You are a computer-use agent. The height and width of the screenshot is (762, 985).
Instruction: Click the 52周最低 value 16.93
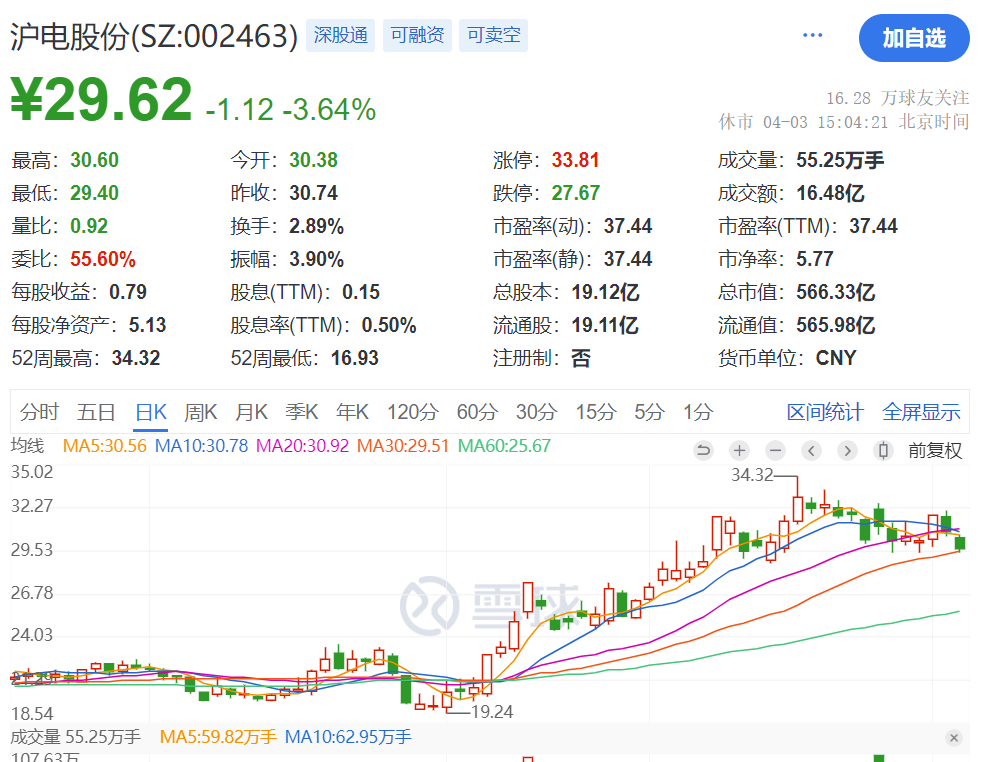(x=354, y=358)
